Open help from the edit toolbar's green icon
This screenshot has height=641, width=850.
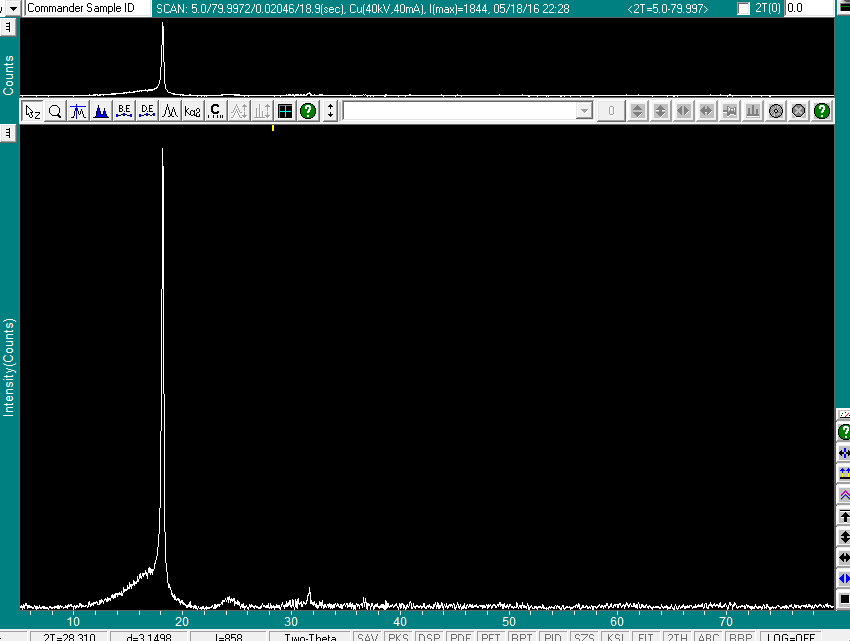pos(308,111)
